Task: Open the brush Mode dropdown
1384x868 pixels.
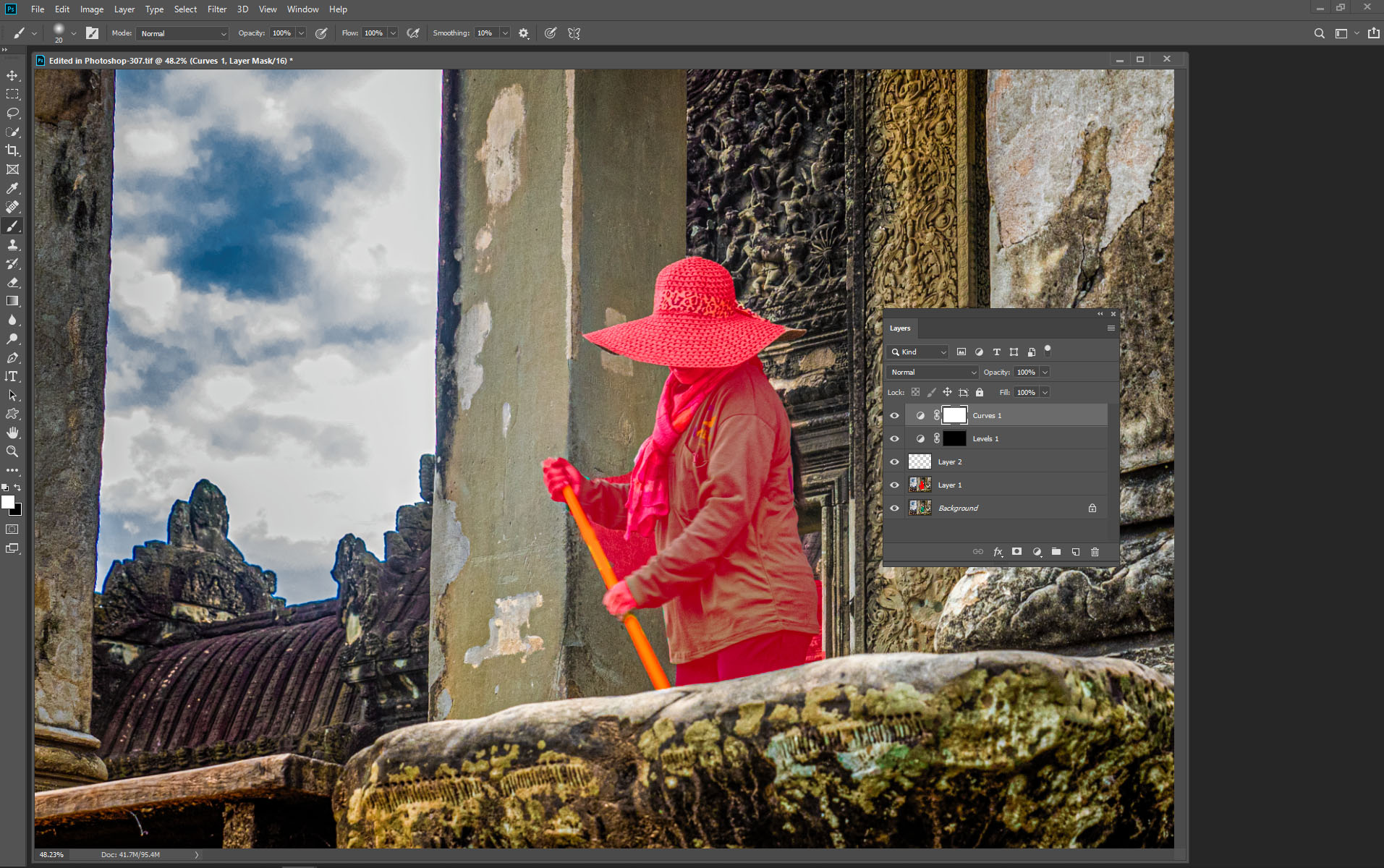Action: [x=183, y=33]
